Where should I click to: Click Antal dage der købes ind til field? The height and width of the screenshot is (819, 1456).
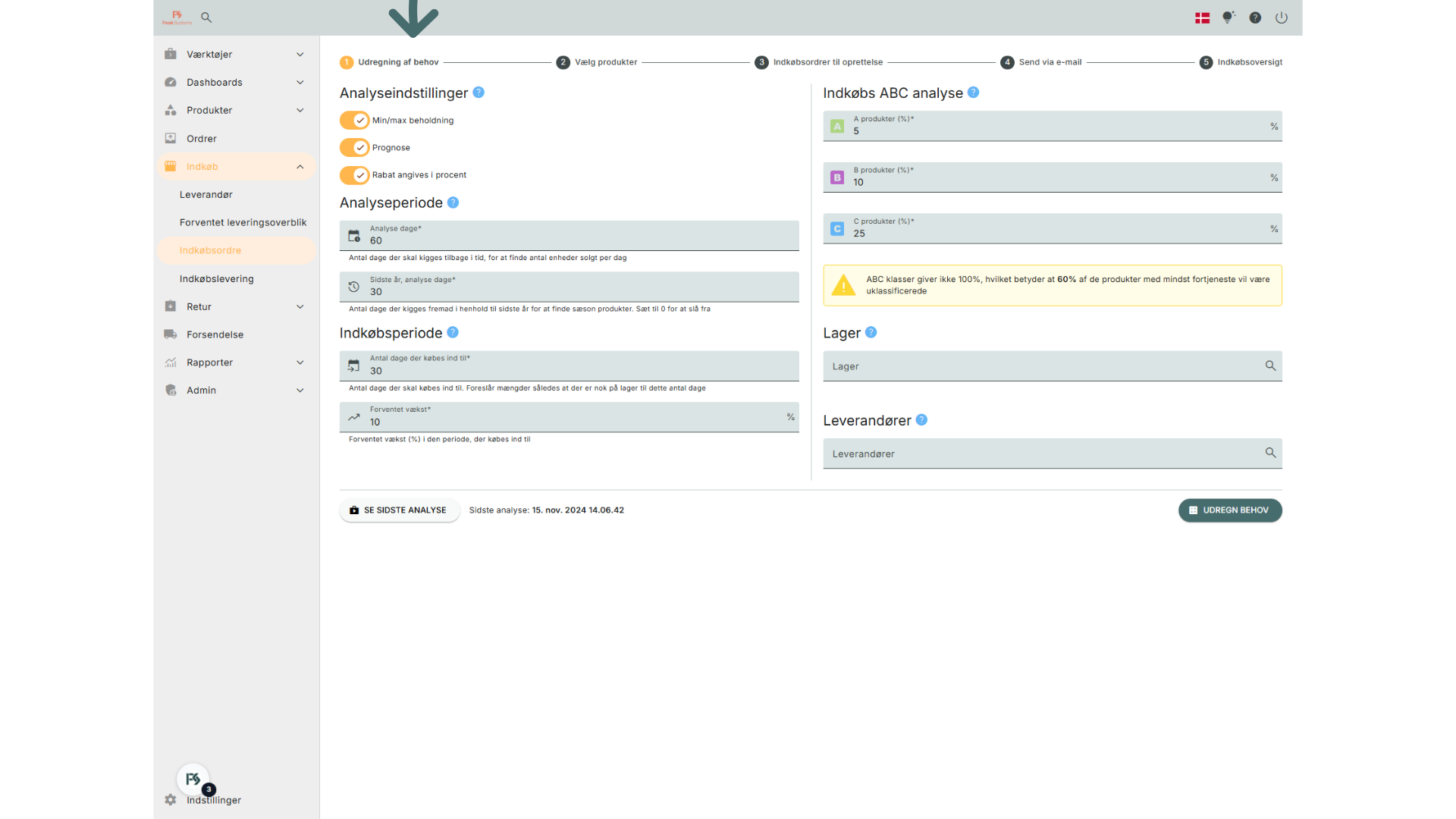click(x=570, y=366)
